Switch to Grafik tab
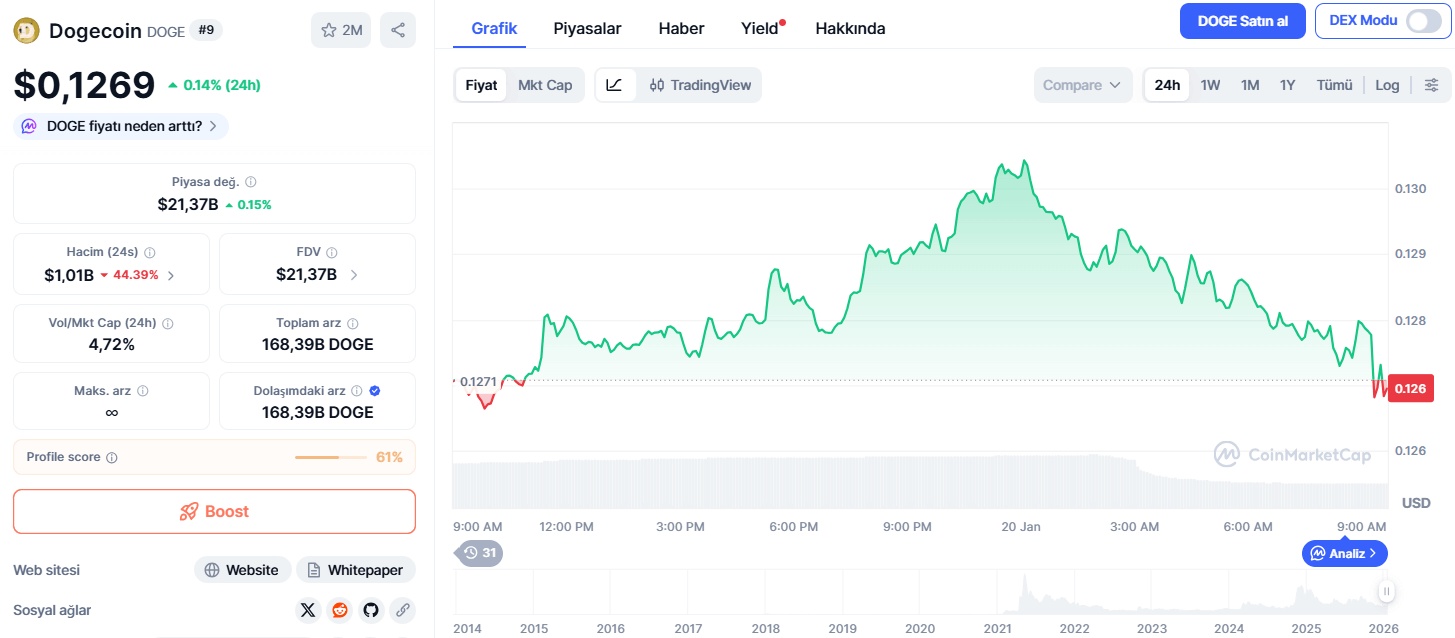The width and height of the screenshot is (1455, 638). [494, 28]
